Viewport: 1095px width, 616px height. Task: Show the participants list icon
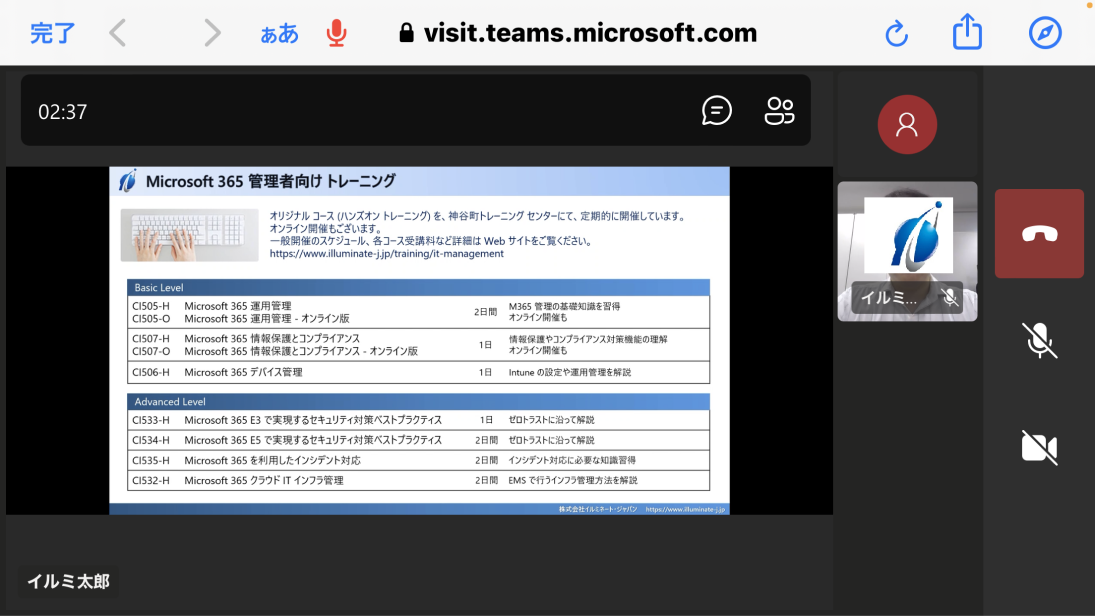tap(779, 110)
